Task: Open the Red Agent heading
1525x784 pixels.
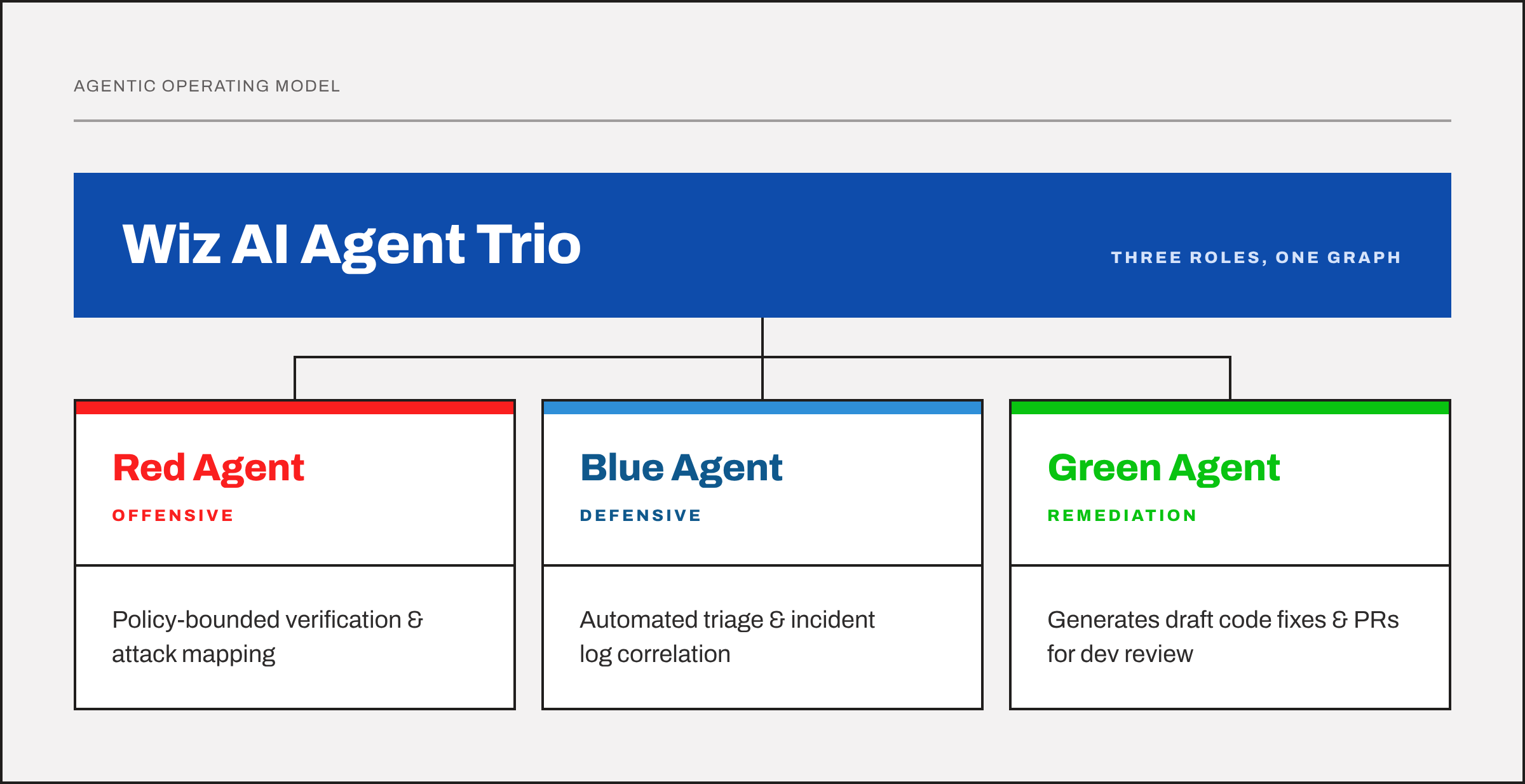Action: tap(208, 469)
